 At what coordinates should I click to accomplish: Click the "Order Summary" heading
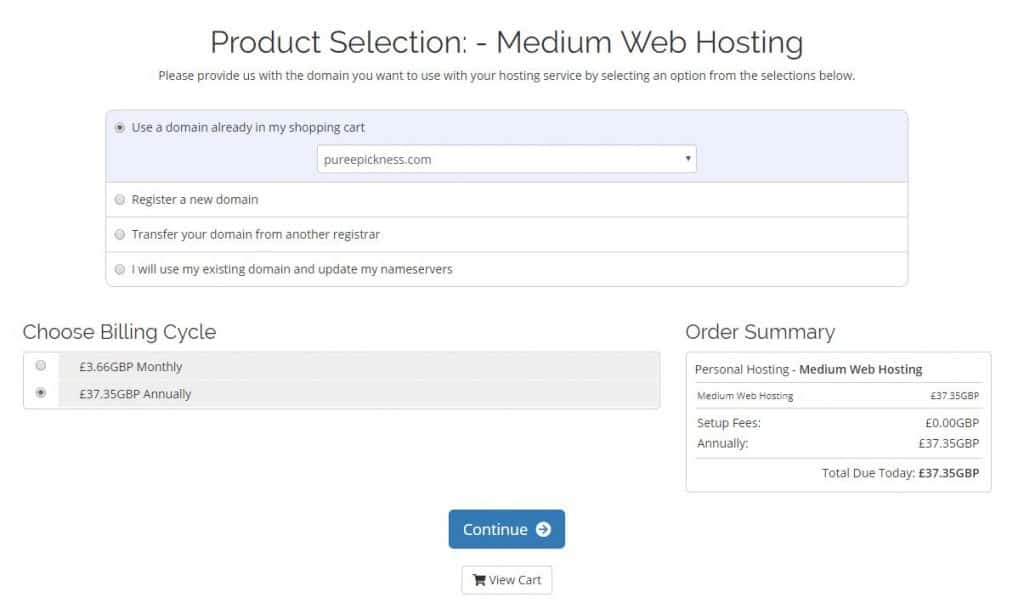click(x=759, y=332)
